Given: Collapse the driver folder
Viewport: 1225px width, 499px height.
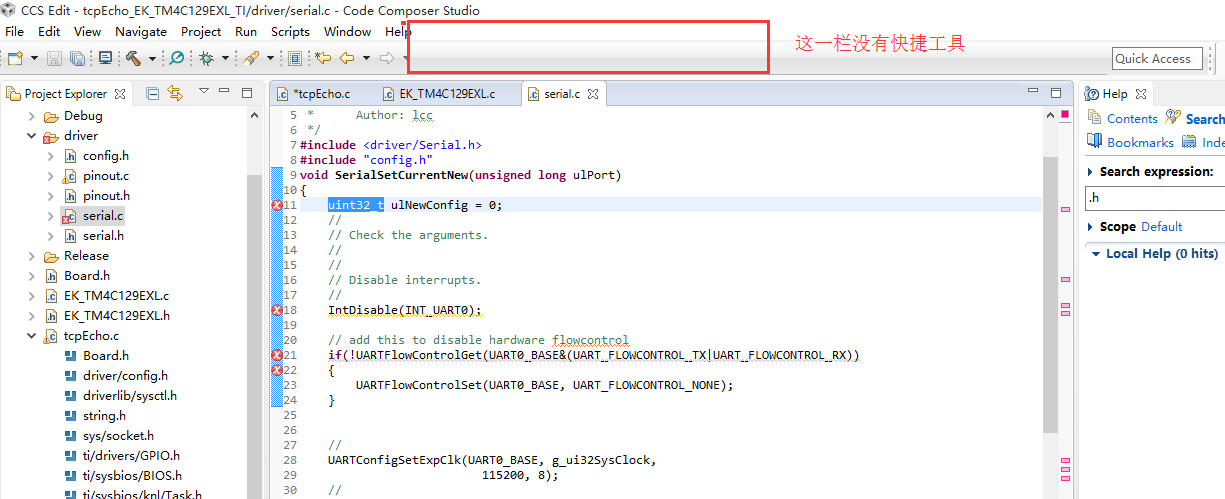Looking at the screenshot, I should pyautogui.click(x=31, y=136).
